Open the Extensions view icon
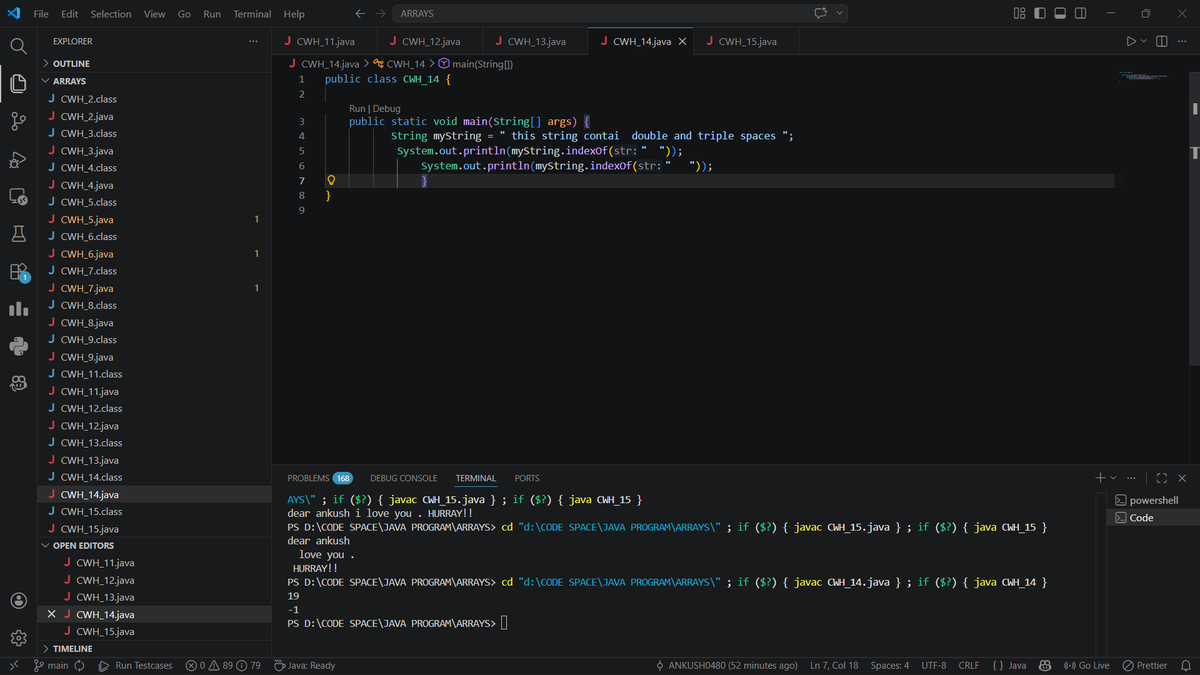1200x675 pixels. tap(18, 272)
